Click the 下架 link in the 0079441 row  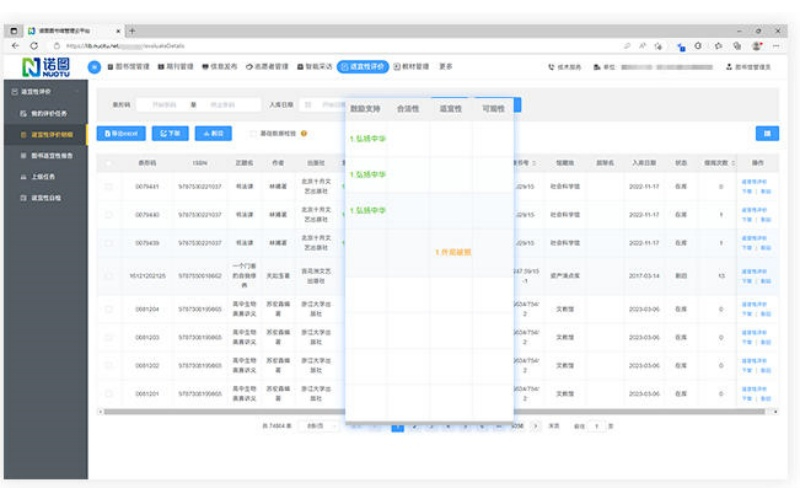click(x=747, y=191)
